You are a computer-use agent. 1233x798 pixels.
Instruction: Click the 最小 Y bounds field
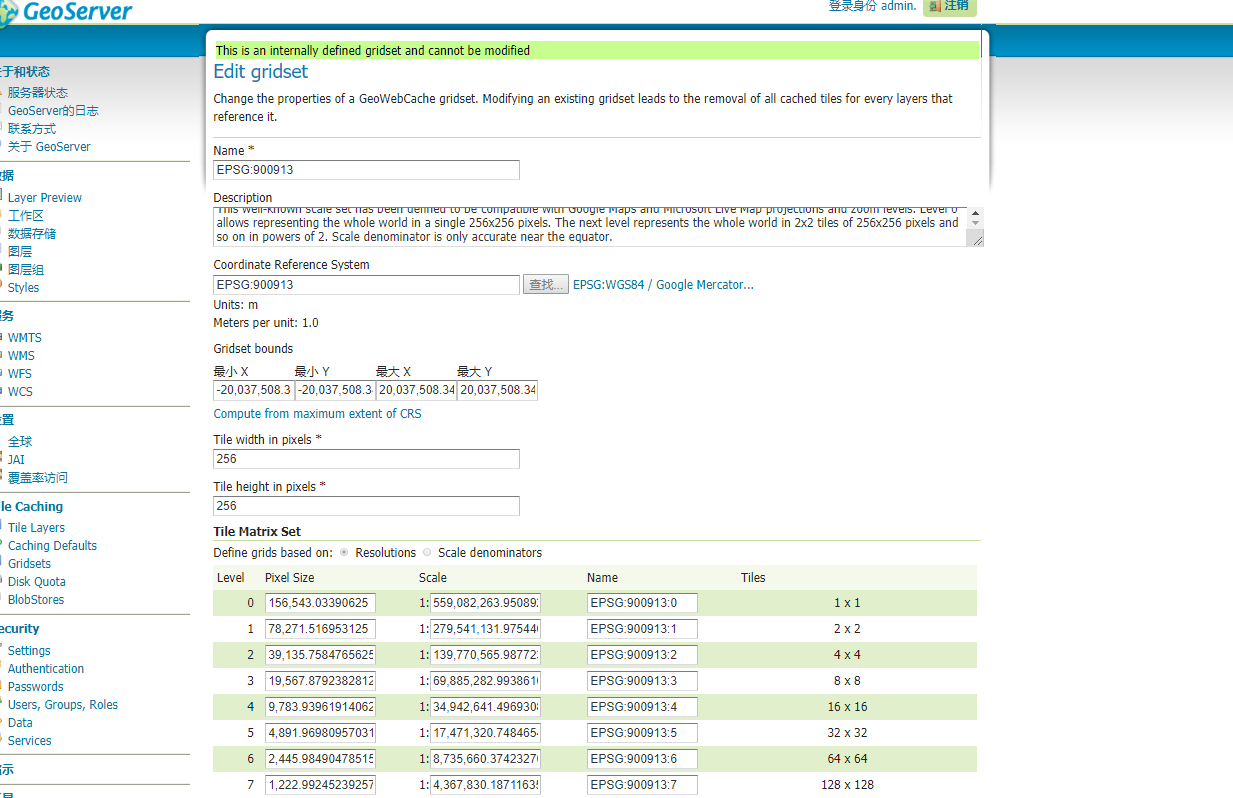click(334, 390)
